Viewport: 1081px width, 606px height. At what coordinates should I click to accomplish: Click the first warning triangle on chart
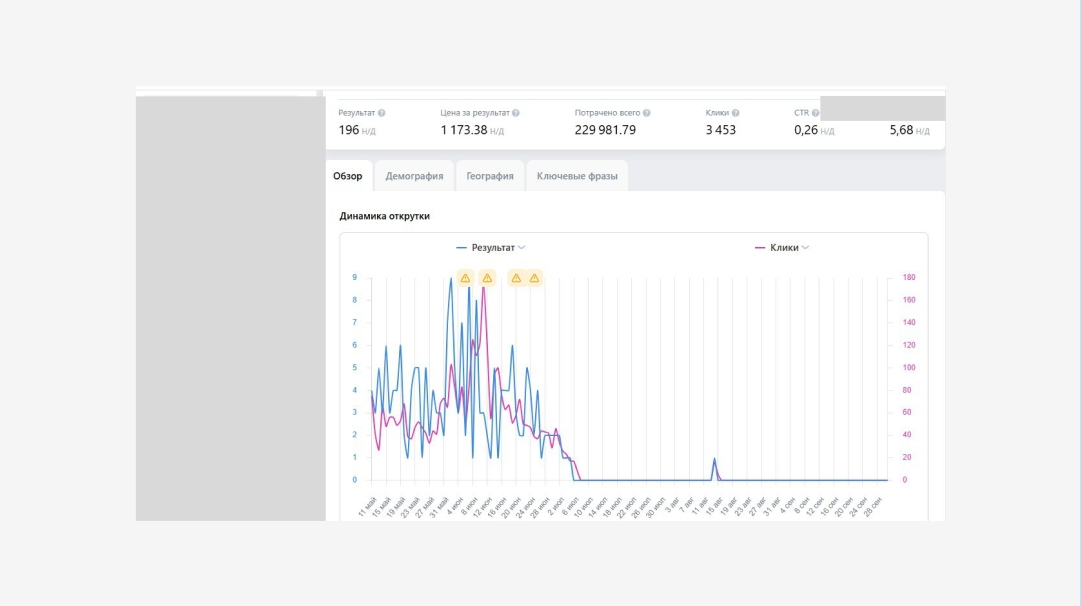click(465, 278)
